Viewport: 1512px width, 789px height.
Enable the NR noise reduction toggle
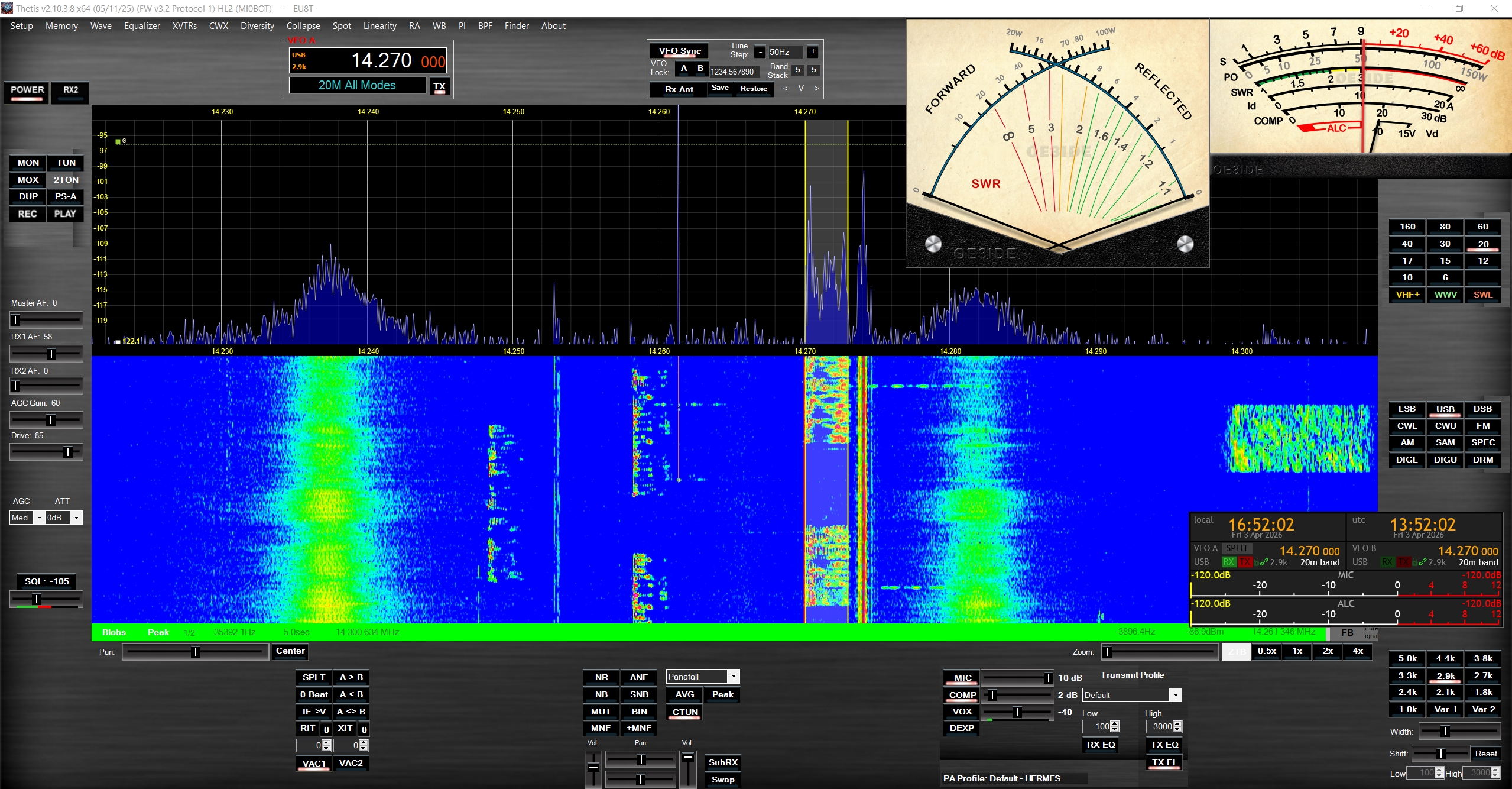[601, 677]
